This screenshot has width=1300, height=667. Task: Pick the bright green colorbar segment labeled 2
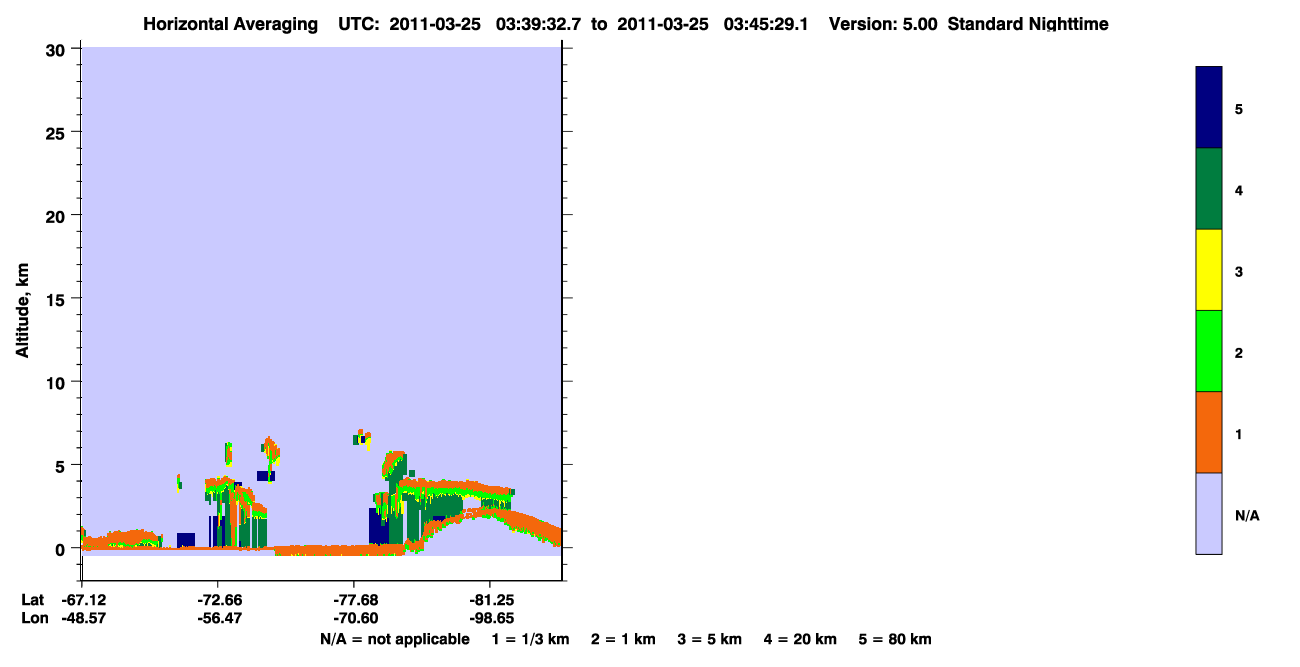(1209, 351)
